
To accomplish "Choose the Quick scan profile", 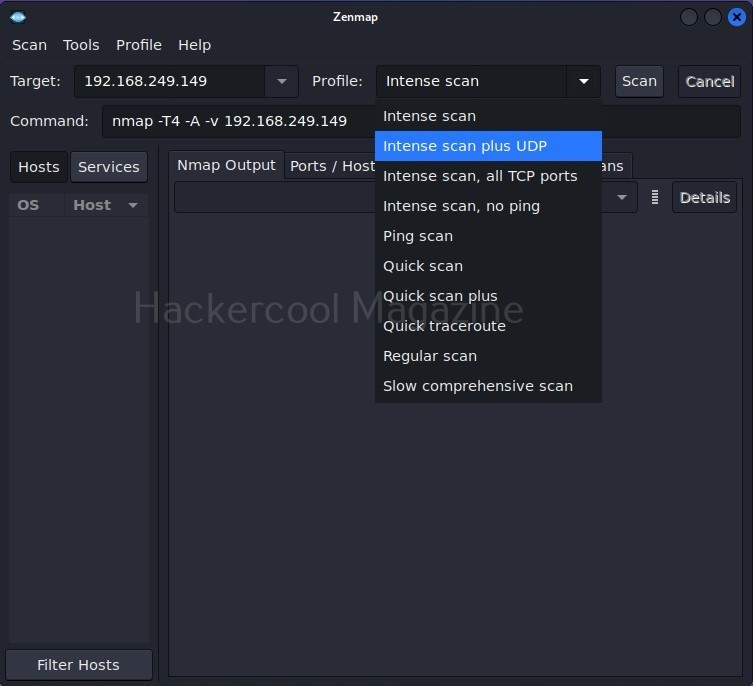I will tap(488, 266).
